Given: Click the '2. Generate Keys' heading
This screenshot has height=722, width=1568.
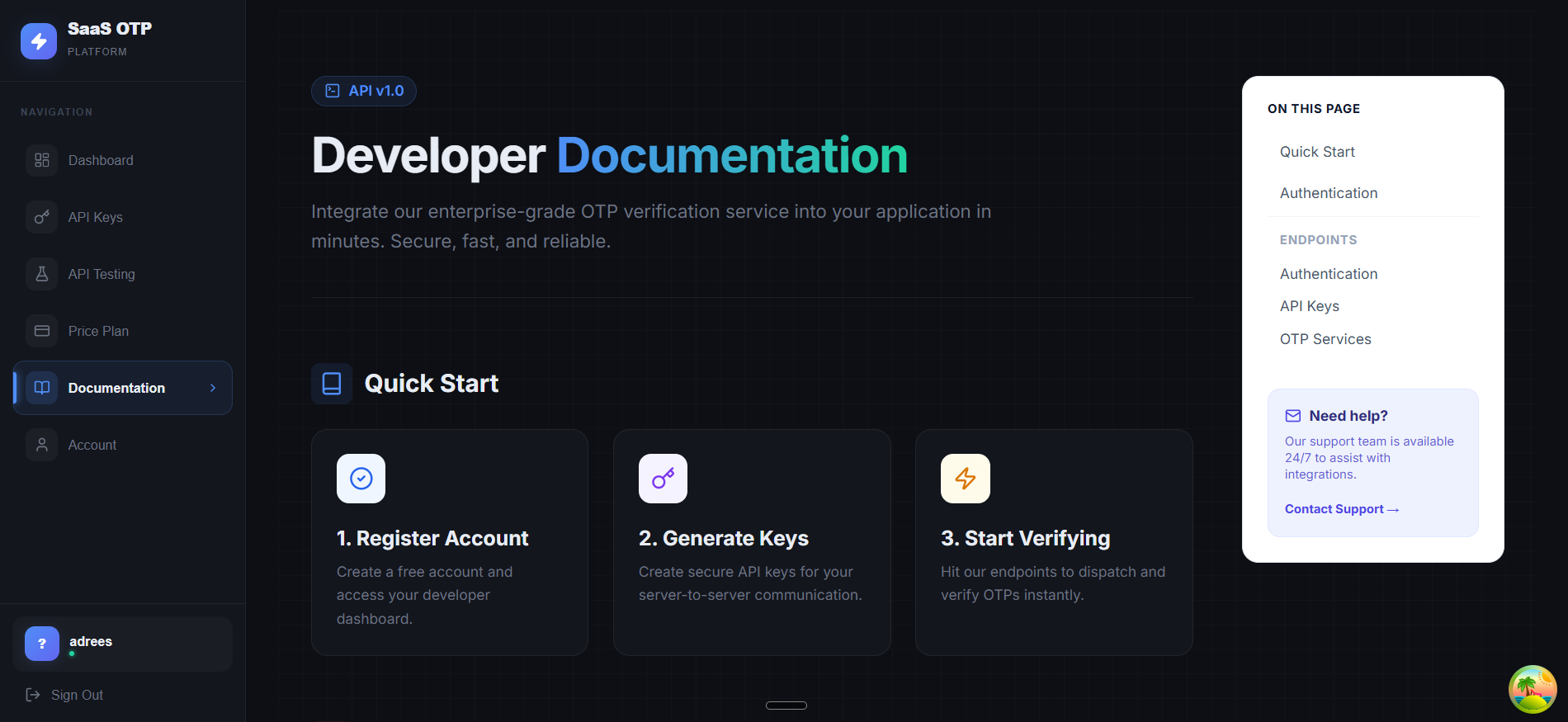Looking at the screenshot, I should click(724, 538).
